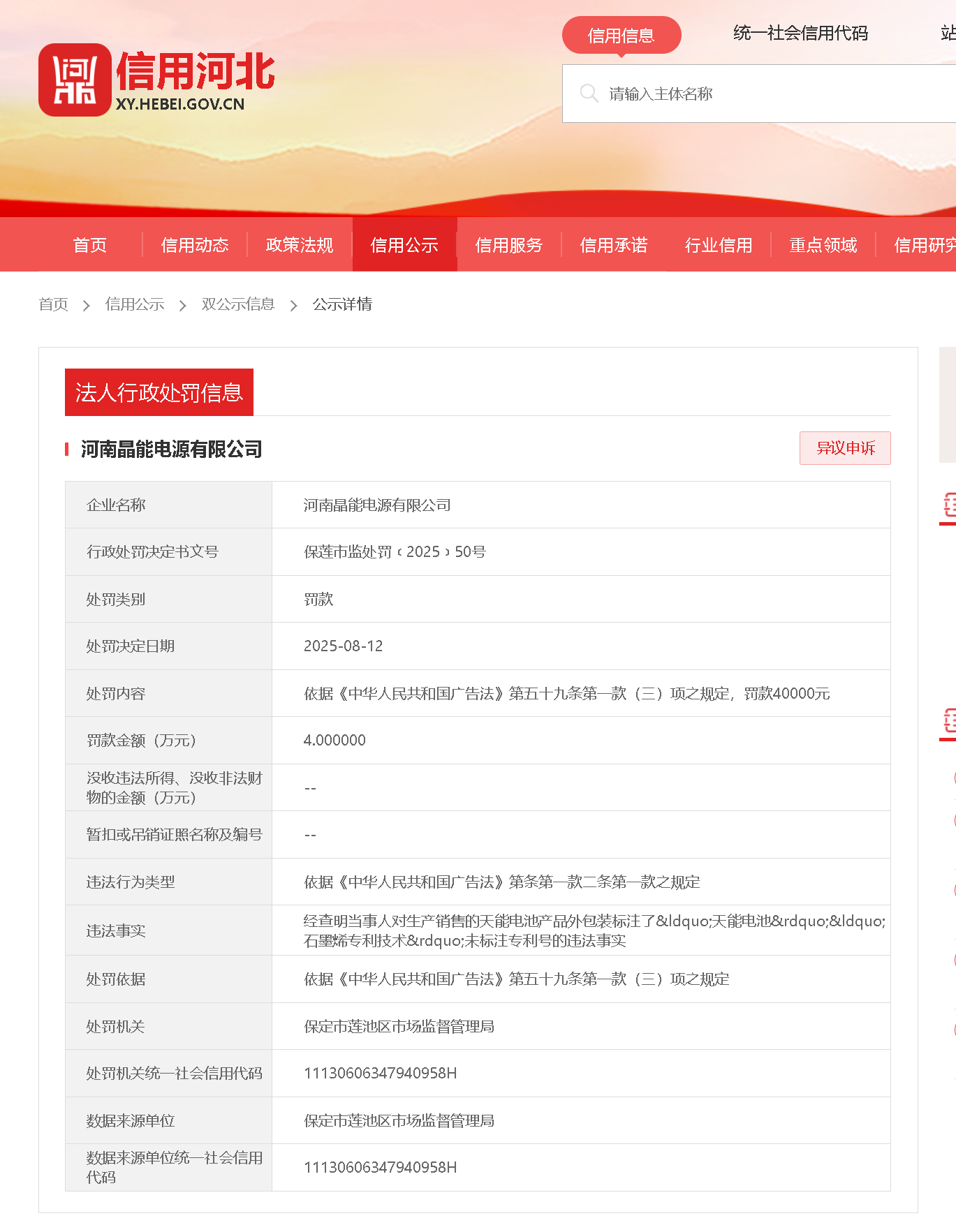Click the 数据来源单位统一社会信用代码 value cell
Image resolution: width=956 pixels, height=1232 pixels.
pos(581,1167)
